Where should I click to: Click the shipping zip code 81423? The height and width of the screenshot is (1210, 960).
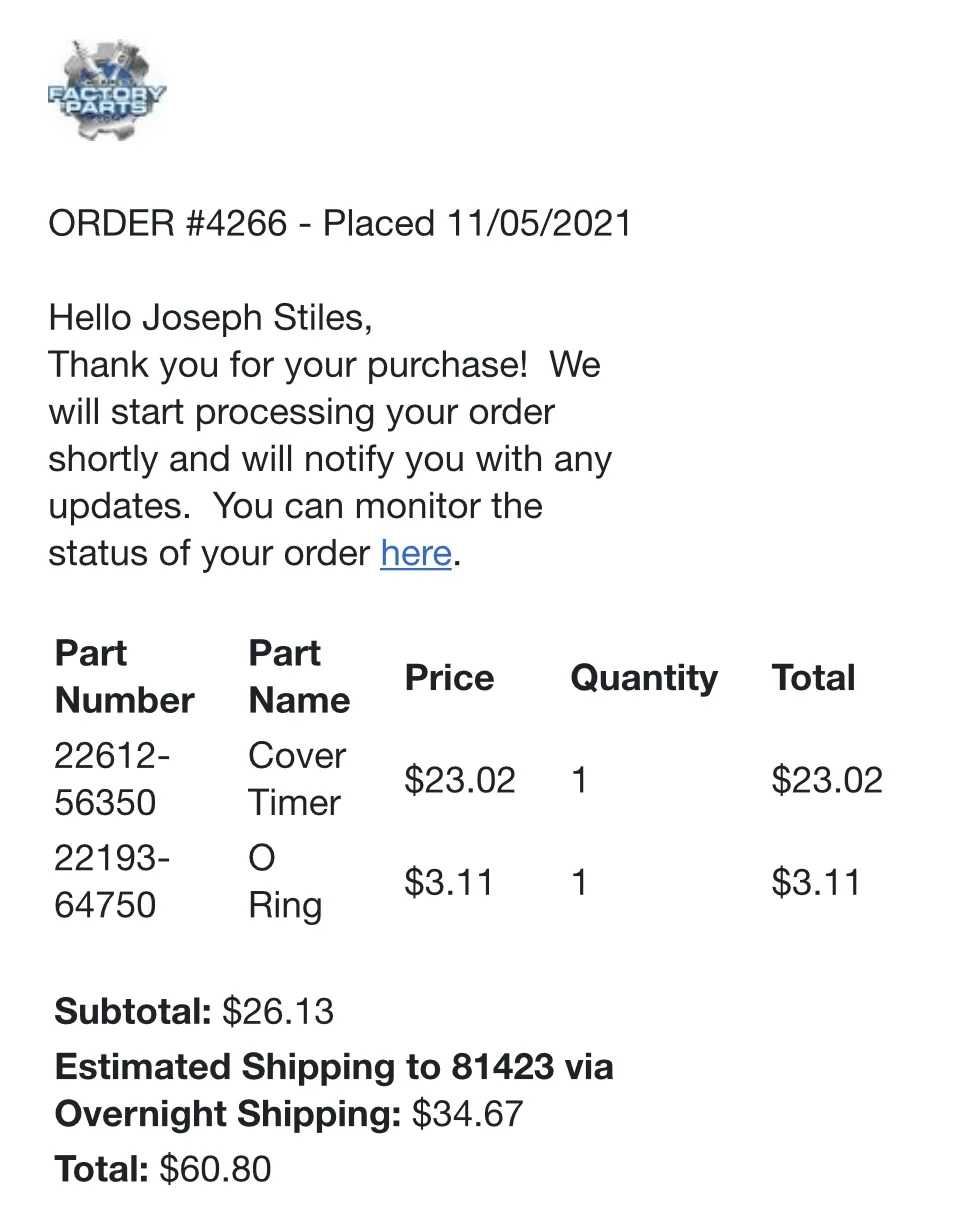pyautogui.click(x=502, y=1067)
